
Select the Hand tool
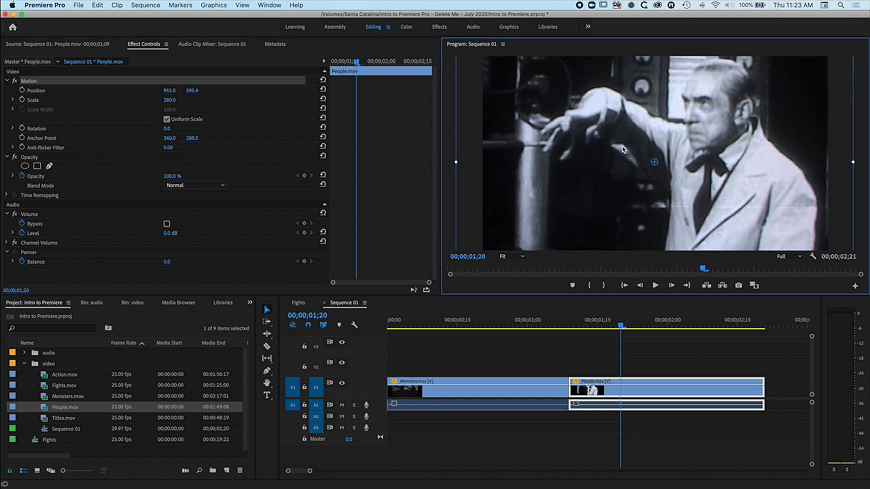click(267, 382)
